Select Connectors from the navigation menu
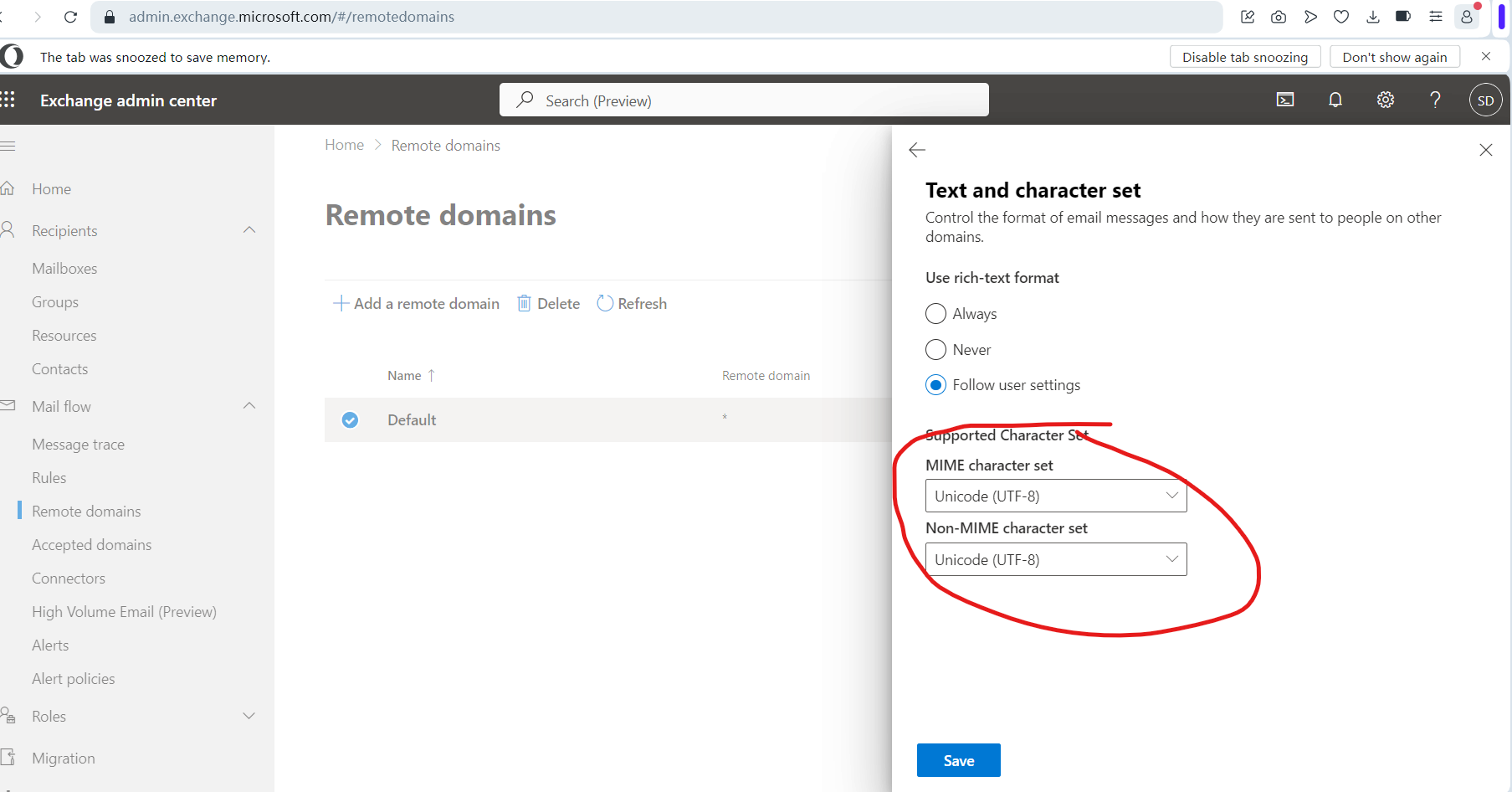1512x792 pixels. pos(69,578)
